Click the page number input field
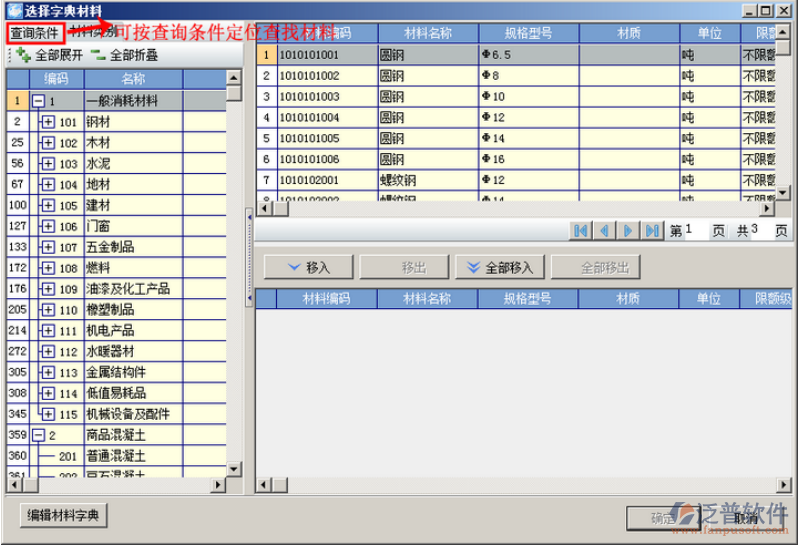This screenshot has height=546, width=799. click(x=695, y=231)
